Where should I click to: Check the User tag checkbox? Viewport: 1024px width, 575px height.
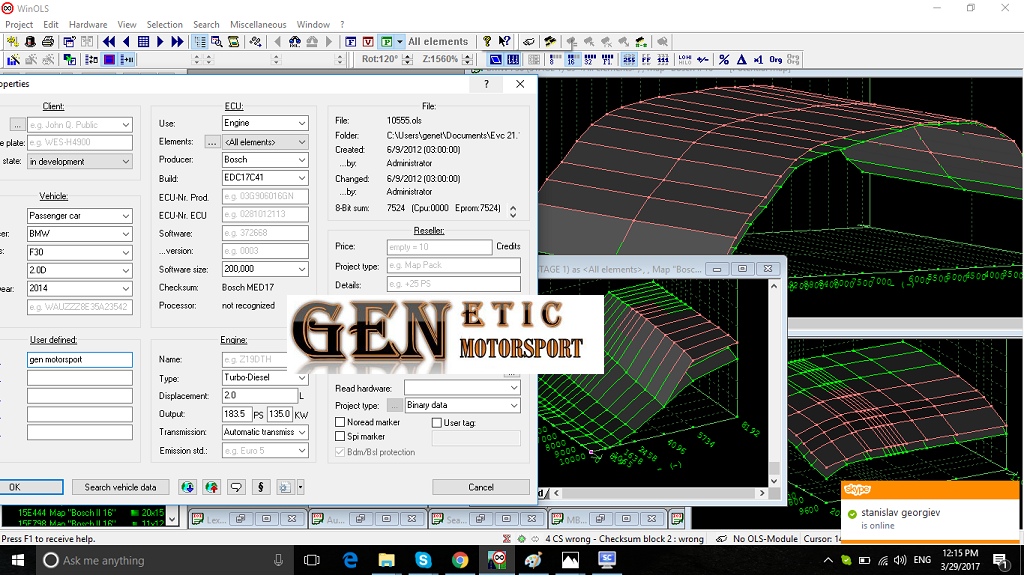[x=437, y=423]
